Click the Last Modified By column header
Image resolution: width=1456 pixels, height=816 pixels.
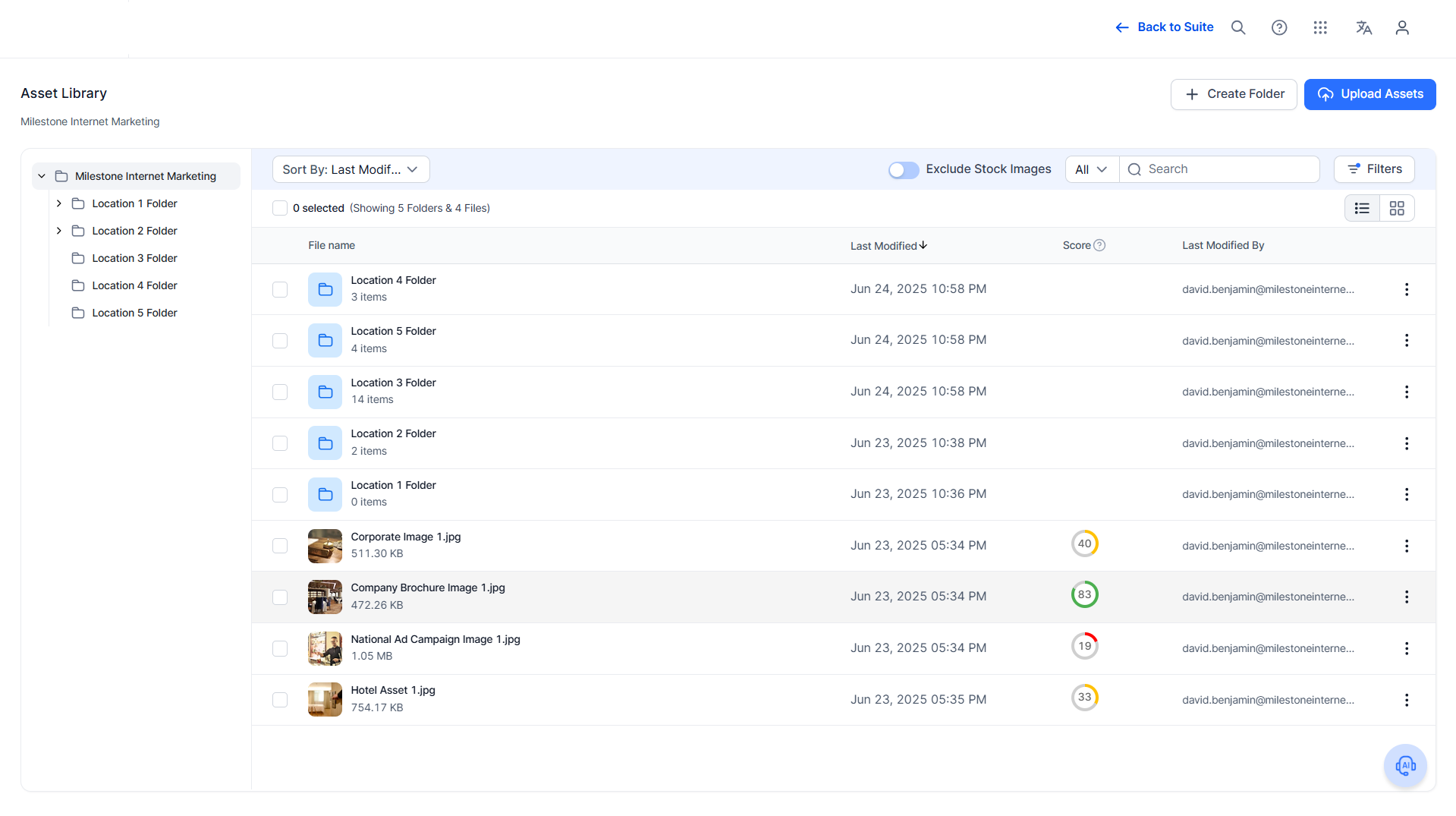[1223, 245]
